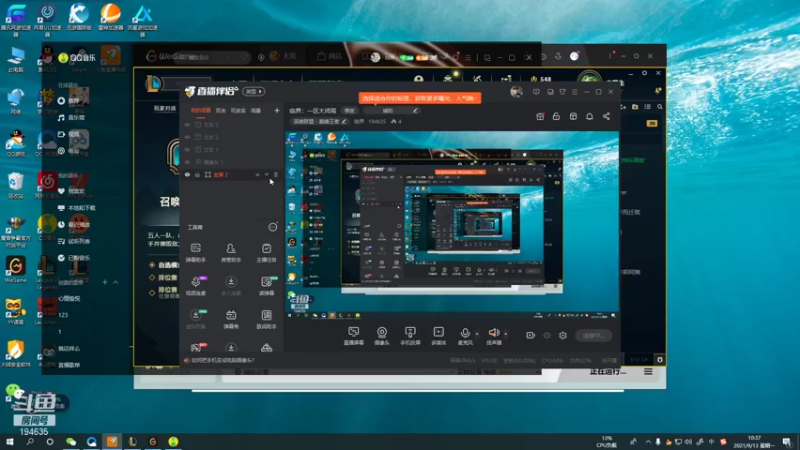Screen dimensions: 800x450
Task: Open the 房管助手 tool
Action: [x=231, y=253]
